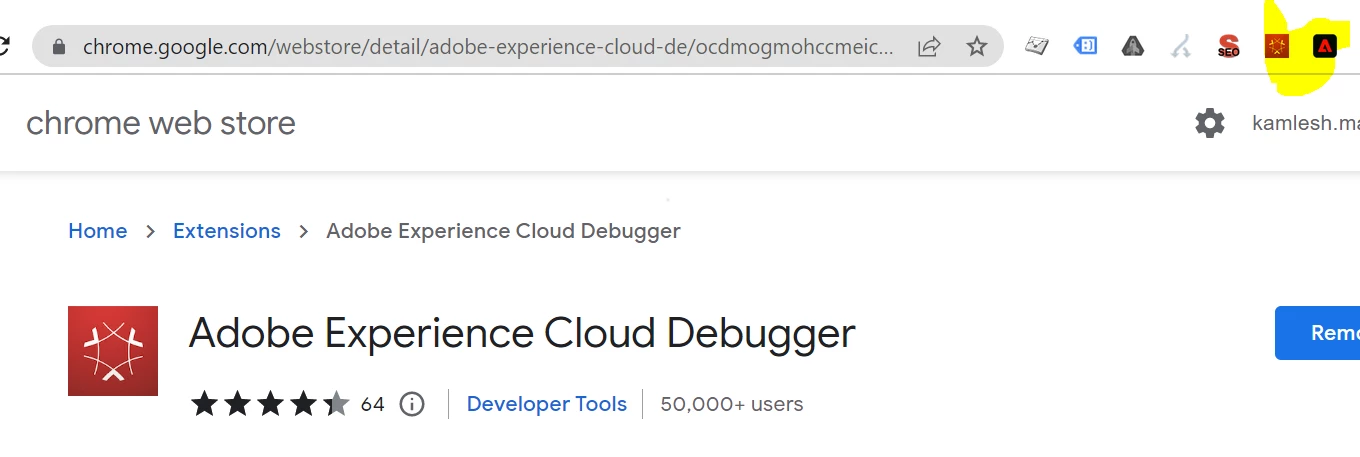Viewport: 1360px width, 457px height.
Task: Open Adobe Experience Cloud Debugger toolbar extension
Action: tap(1277, 46)
